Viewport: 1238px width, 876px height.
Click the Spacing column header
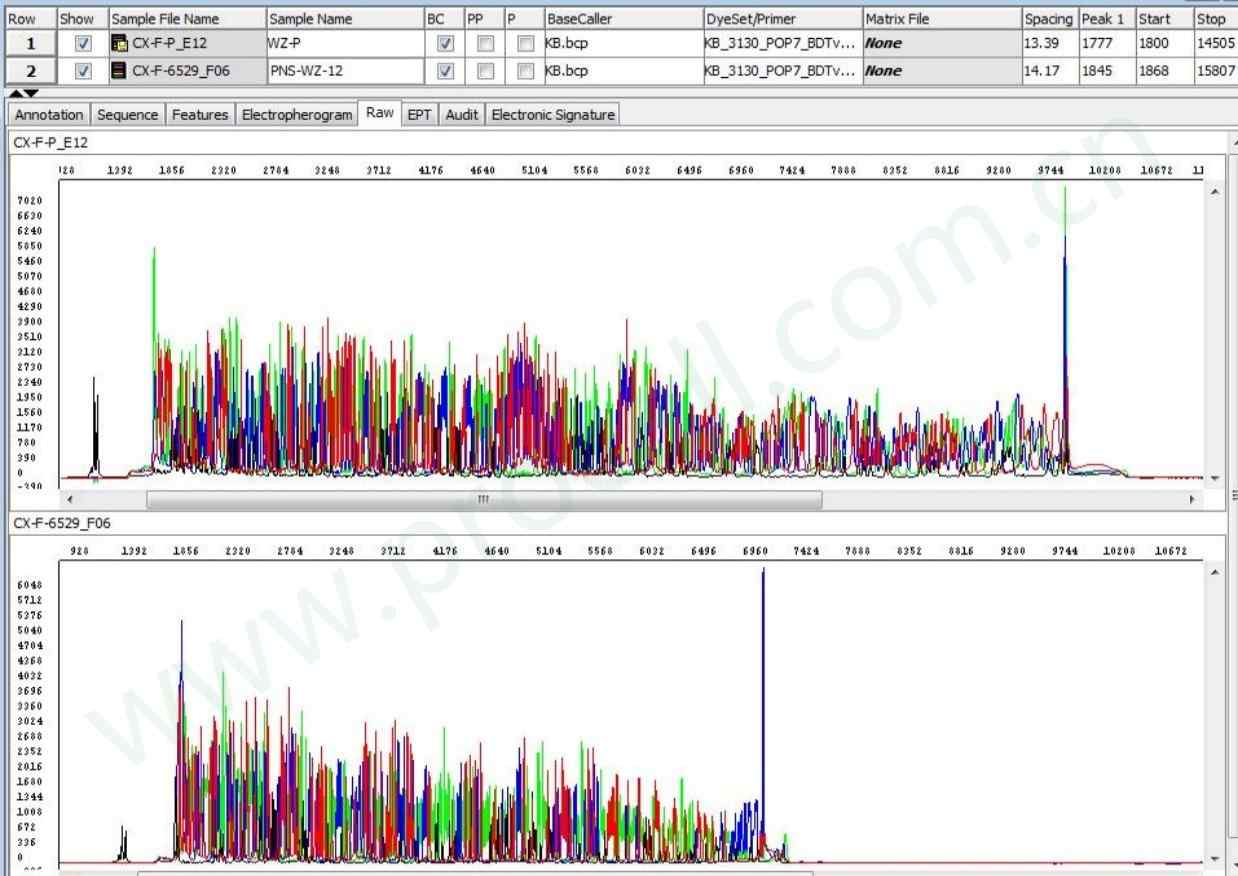[x=1049, y=19]
